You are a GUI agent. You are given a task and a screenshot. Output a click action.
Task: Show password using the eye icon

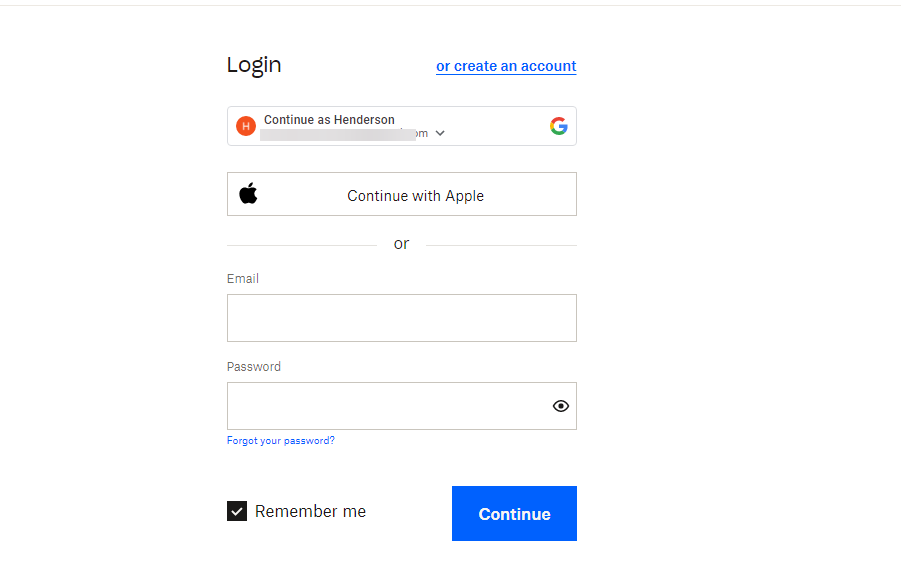tap(561, 406)
